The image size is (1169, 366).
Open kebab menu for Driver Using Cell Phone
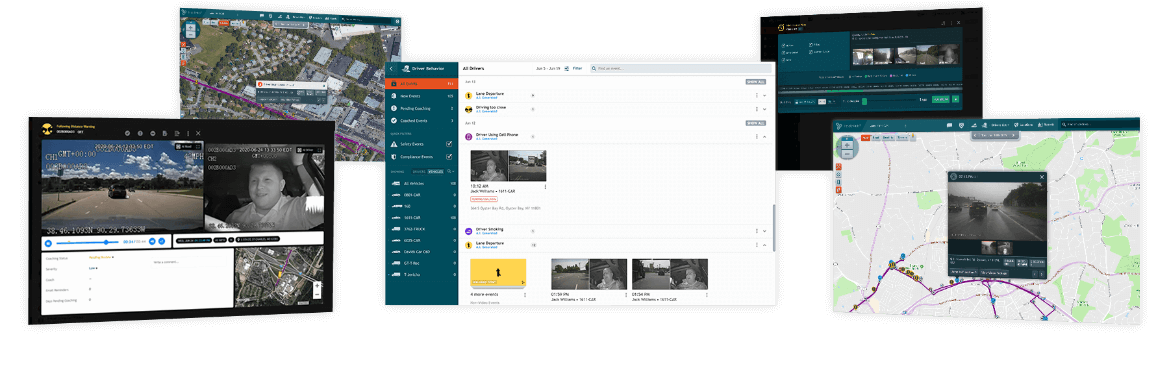(756, 136)
